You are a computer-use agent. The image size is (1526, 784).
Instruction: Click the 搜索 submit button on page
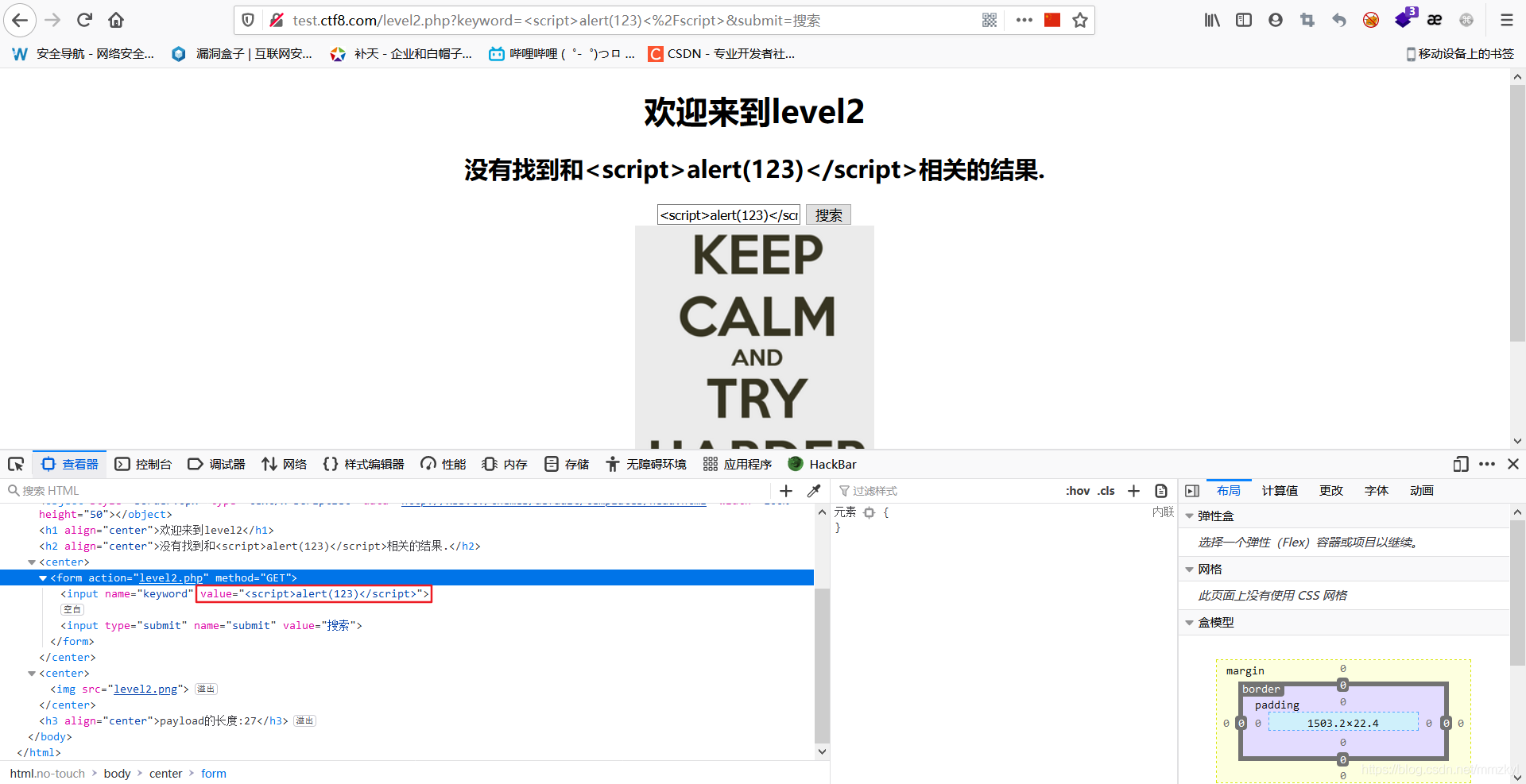pos(828,215)
